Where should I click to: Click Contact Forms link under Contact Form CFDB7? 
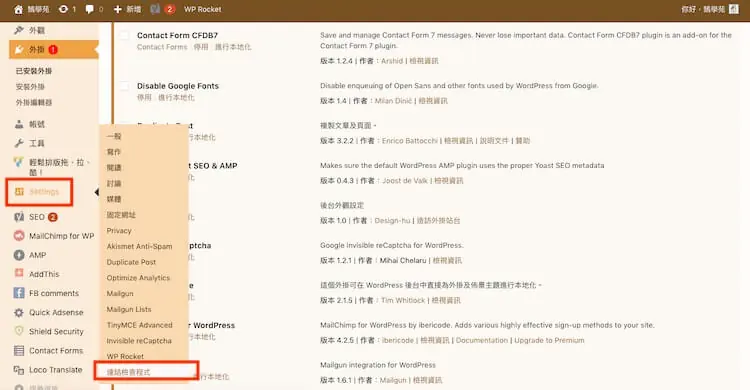click(162, 47)
